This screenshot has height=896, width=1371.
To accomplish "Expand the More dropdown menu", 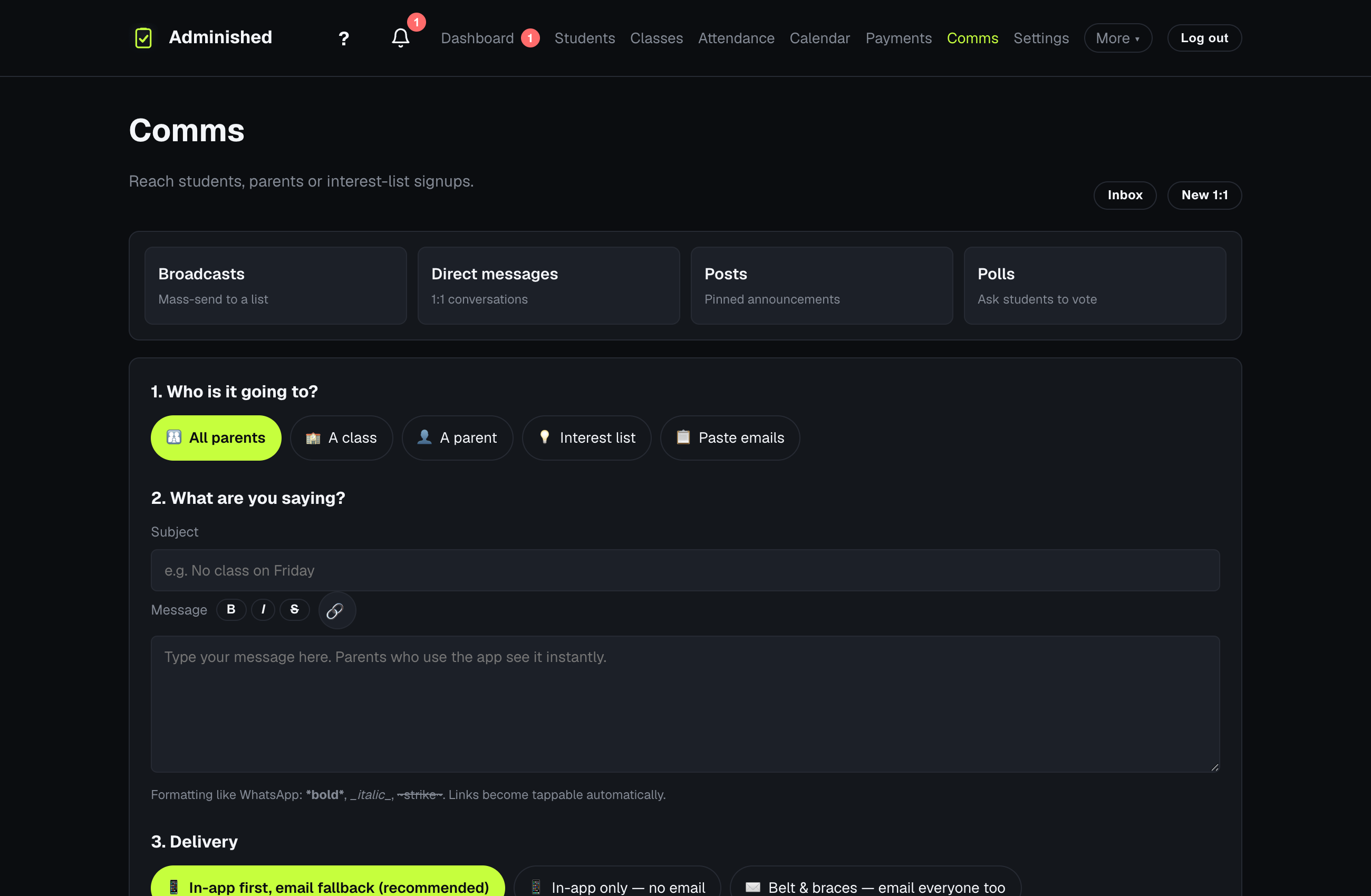I will [1117, 38].
